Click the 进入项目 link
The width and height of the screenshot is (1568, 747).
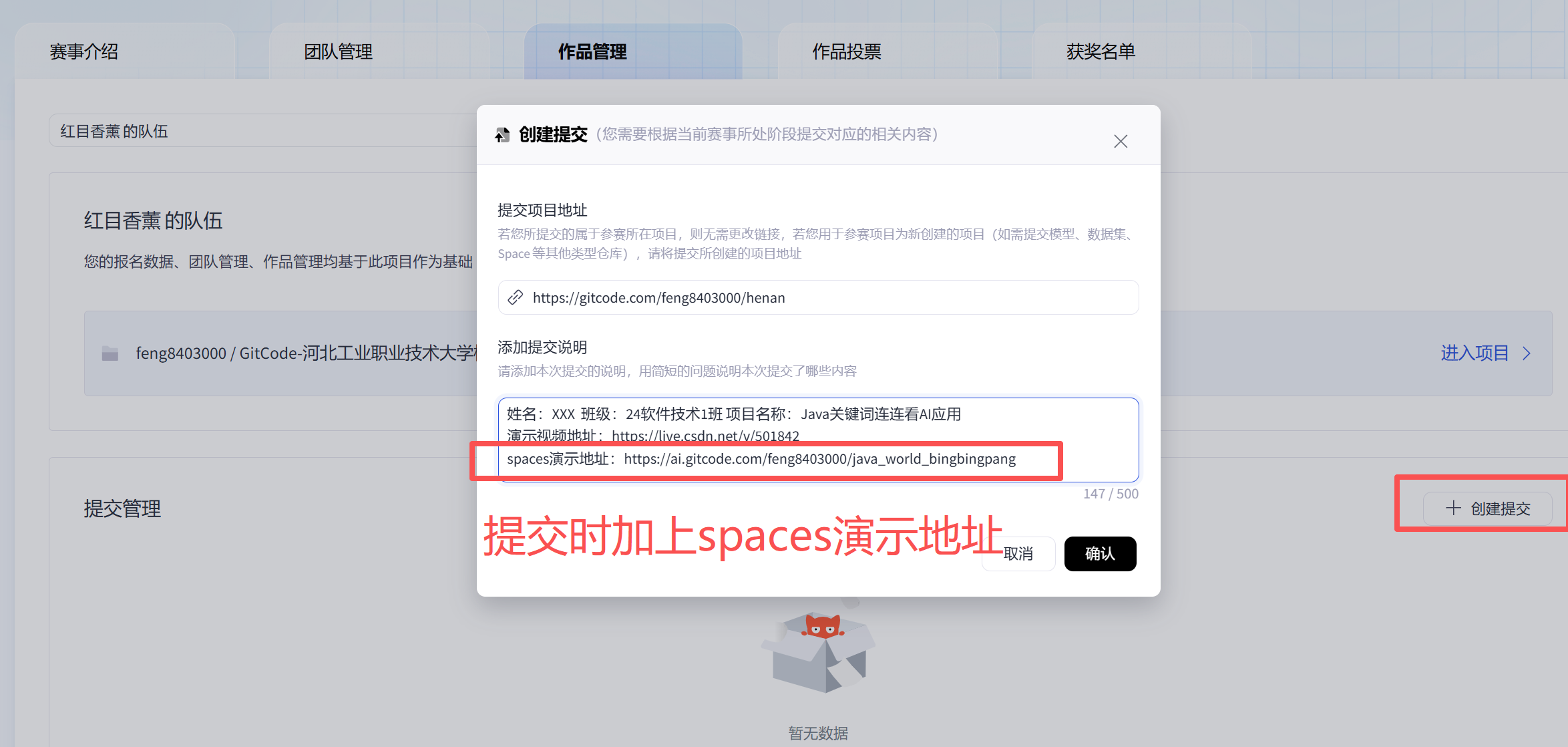point(1475,353)
